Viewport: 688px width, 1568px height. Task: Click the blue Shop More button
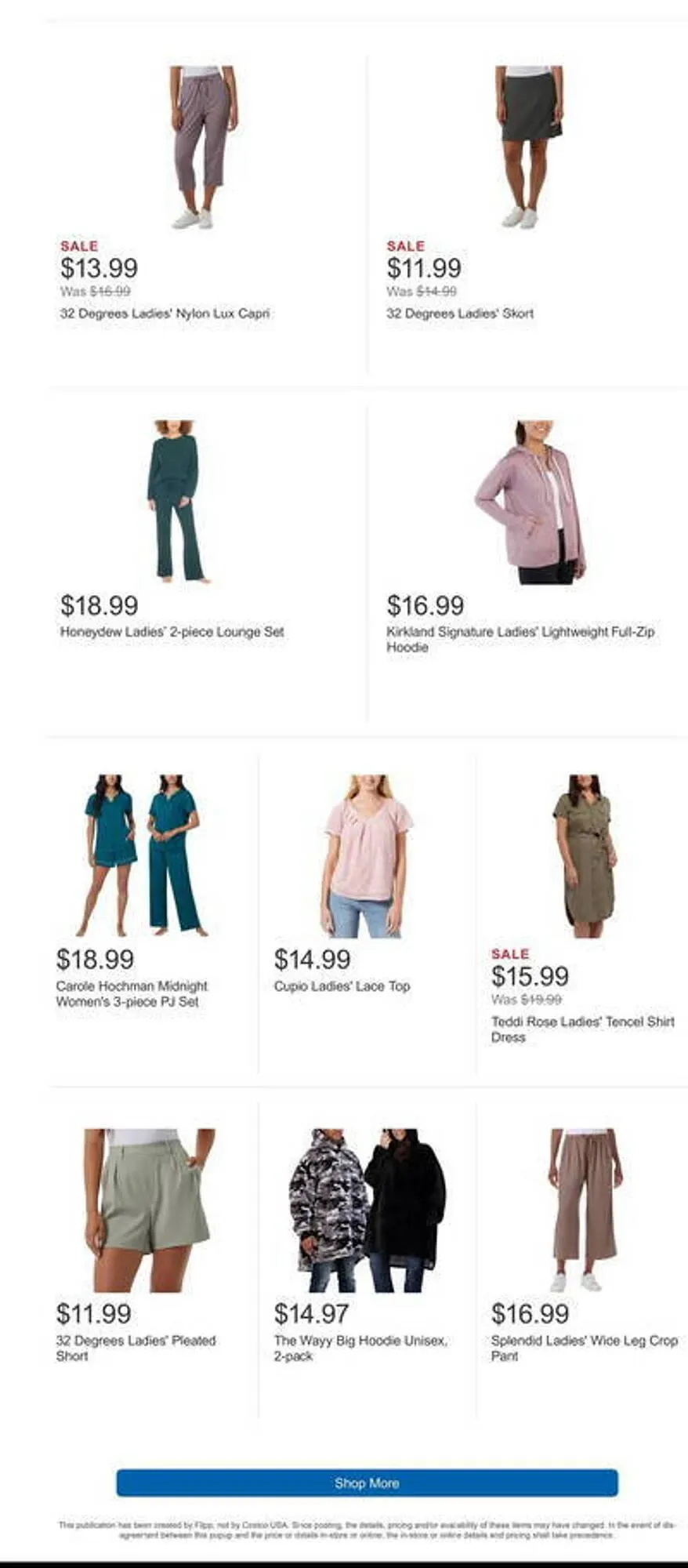coord(367,1483)
